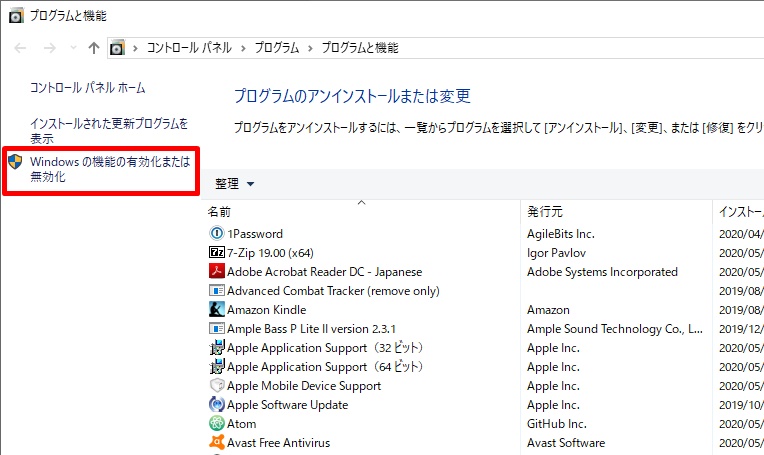This screenshot has height=455, width=764.
Task: Select Apple Mobile Device Support entry
Action: tap(304, 386)
